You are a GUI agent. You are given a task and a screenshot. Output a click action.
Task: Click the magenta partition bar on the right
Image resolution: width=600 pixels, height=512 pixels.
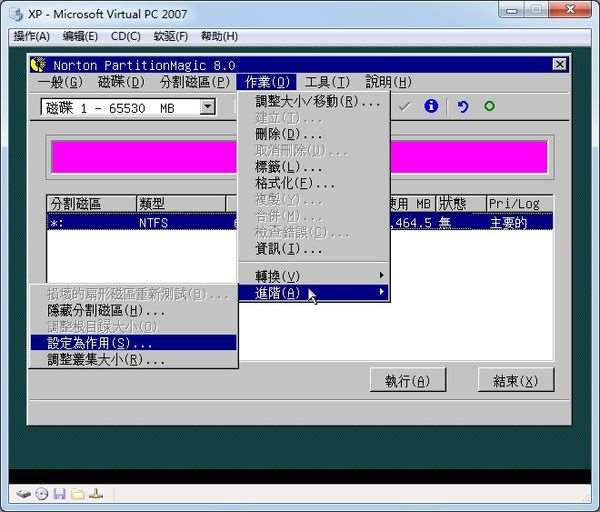(469, 157)
